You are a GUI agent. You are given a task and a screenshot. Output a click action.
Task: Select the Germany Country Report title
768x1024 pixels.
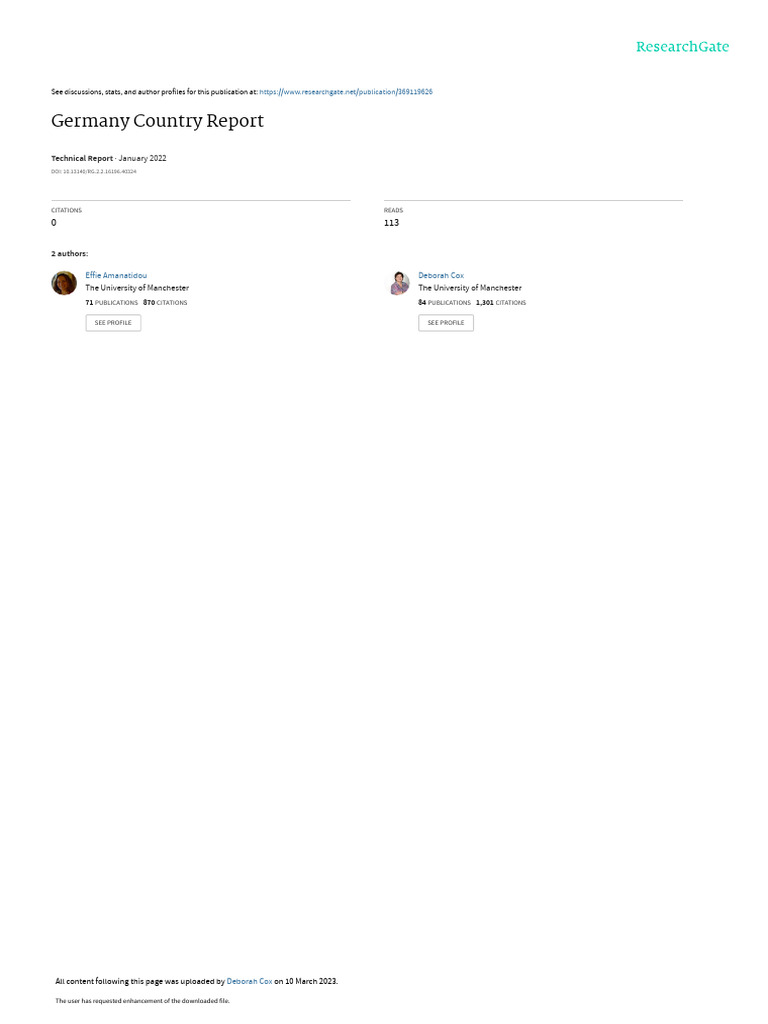click(x=157, y=121)
